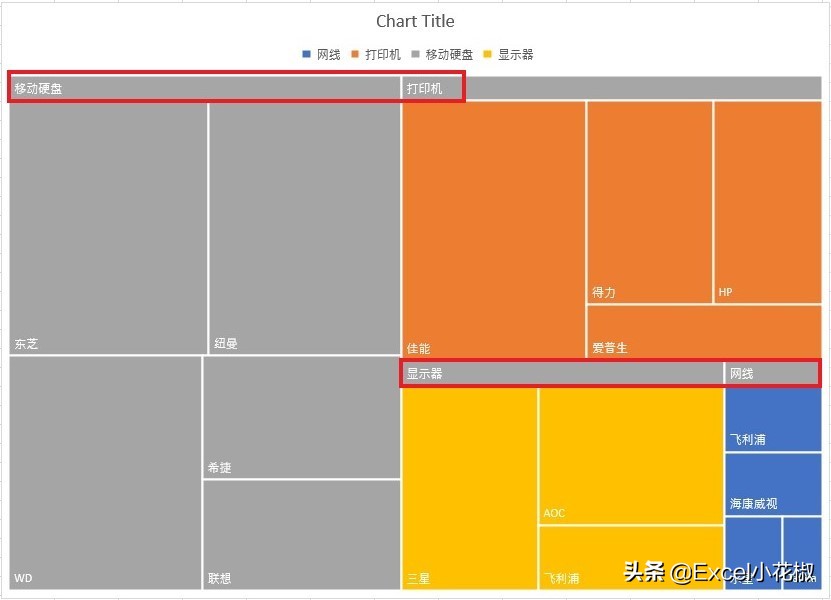The width and height of the screenshot is (831, 600).
Task: Click the orange 打印机 legend marker
Action: pyautogui.click(x=355, y=55)
